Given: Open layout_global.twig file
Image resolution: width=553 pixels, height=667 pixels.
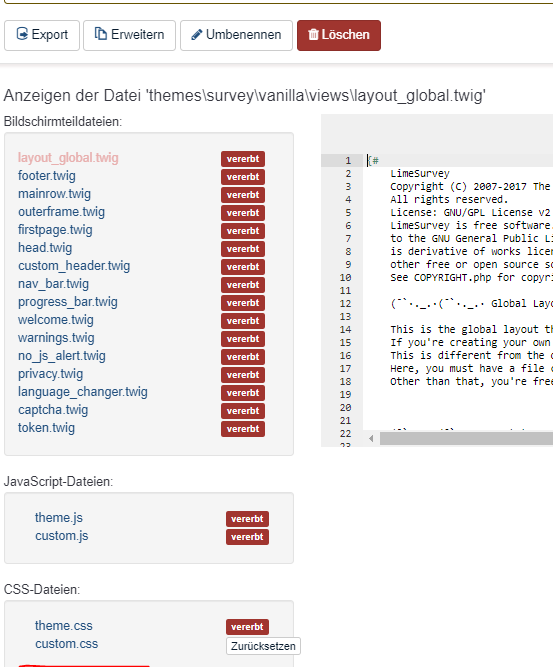Looking at the screenshot, I should [x=68, y=158].
